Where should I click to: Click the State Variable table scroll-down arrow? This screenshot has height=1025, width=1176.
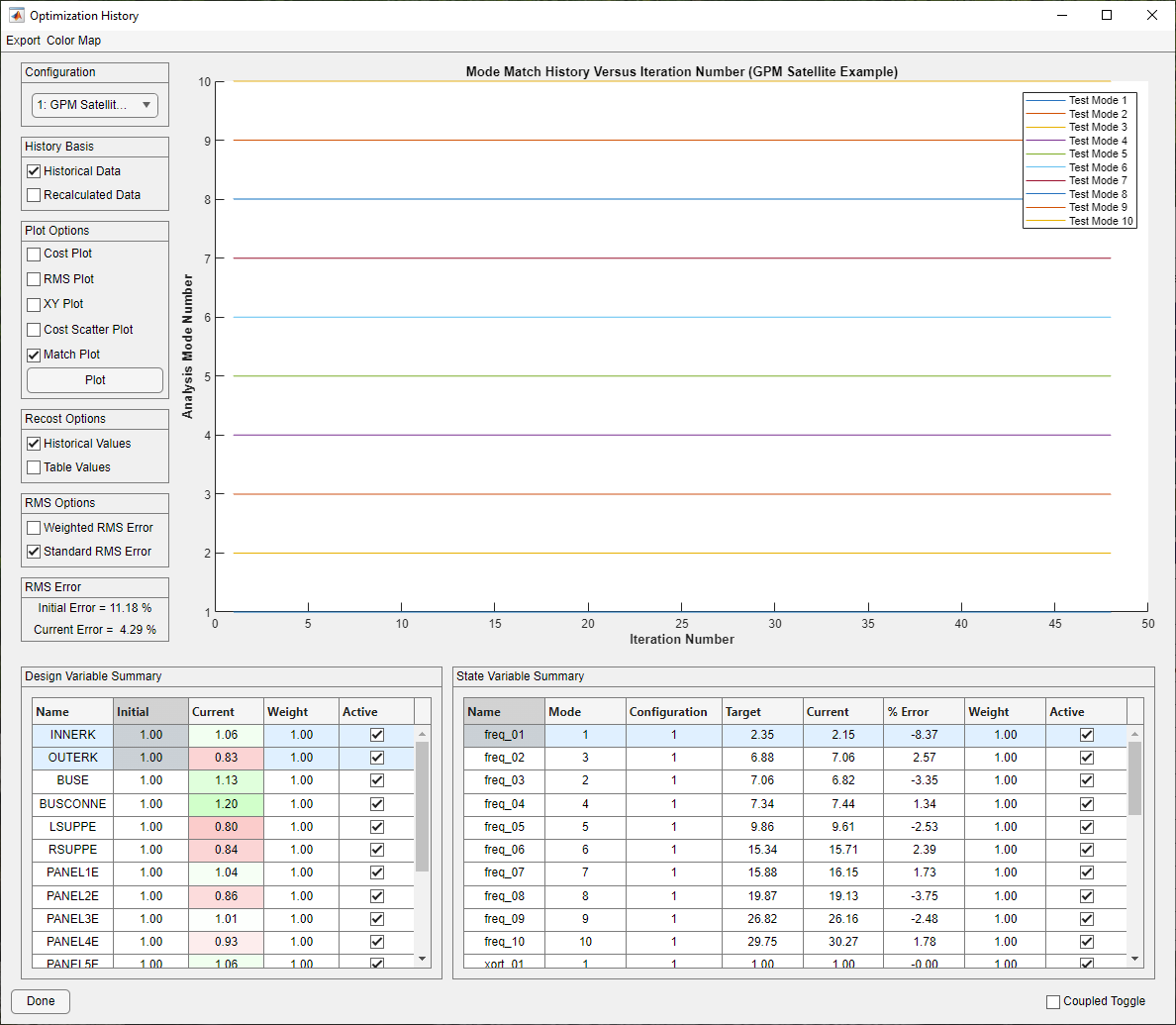click(1134, 959)
